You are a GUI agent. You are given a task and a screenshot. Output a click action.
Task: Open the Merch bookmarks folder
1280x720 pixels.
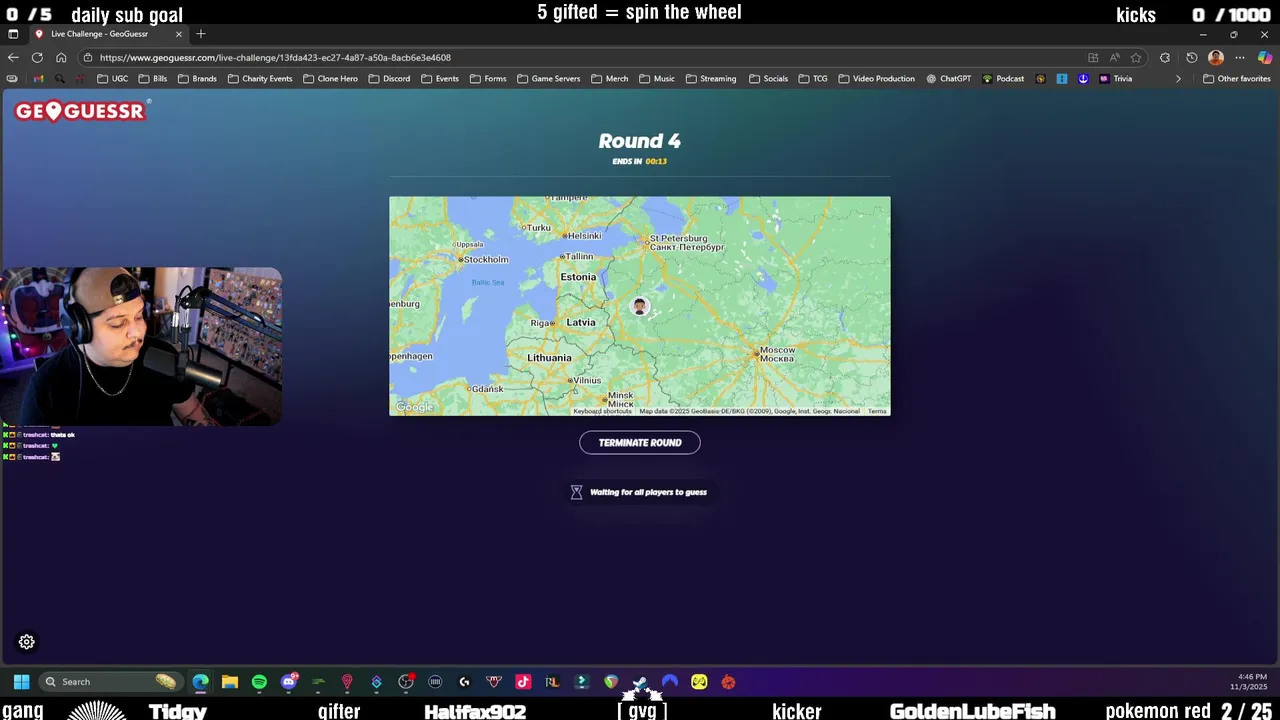(610, 79)
